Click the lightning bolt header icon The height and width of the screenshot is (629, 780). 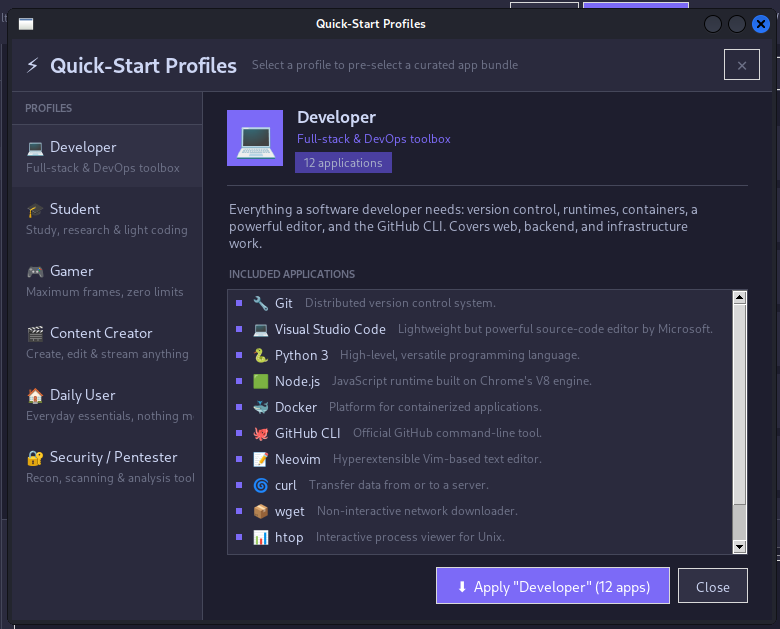click(x=32, y=65)
